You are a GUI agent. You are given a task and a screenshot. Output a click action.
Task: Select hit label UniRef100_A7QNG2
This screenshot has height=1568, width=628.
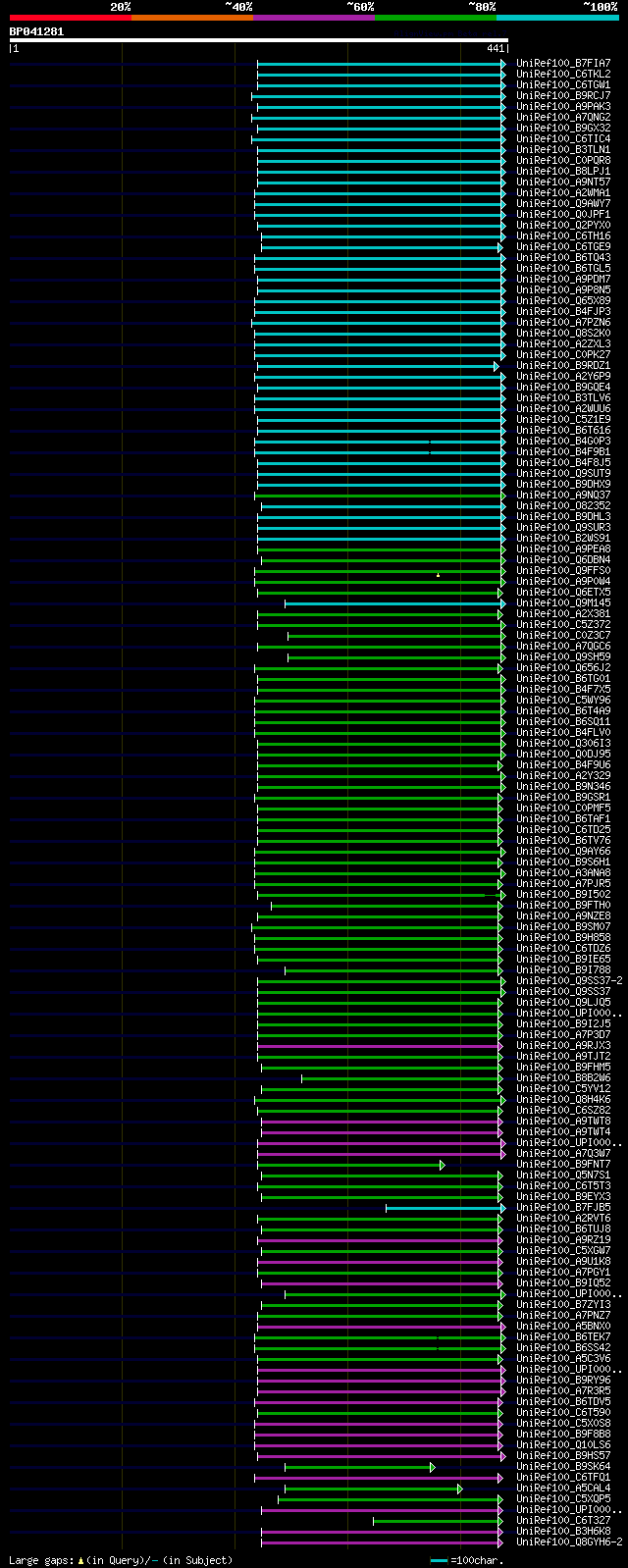coord(563,117)
